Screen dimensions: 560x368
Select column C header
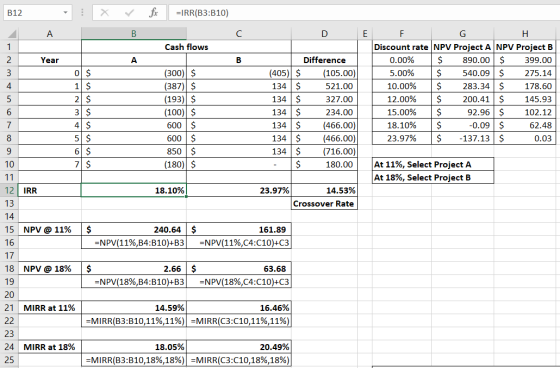239,34
